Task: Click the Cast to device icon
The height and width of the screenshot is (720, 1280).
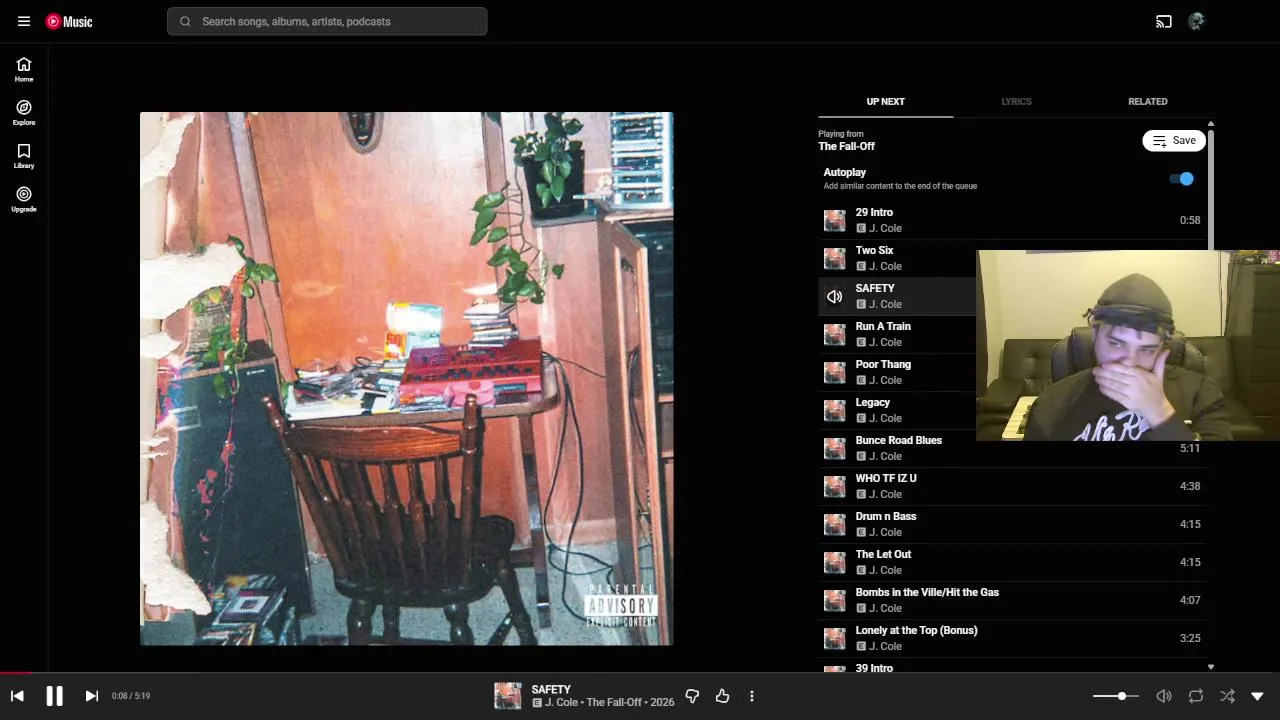Action: coord(1164,21)
